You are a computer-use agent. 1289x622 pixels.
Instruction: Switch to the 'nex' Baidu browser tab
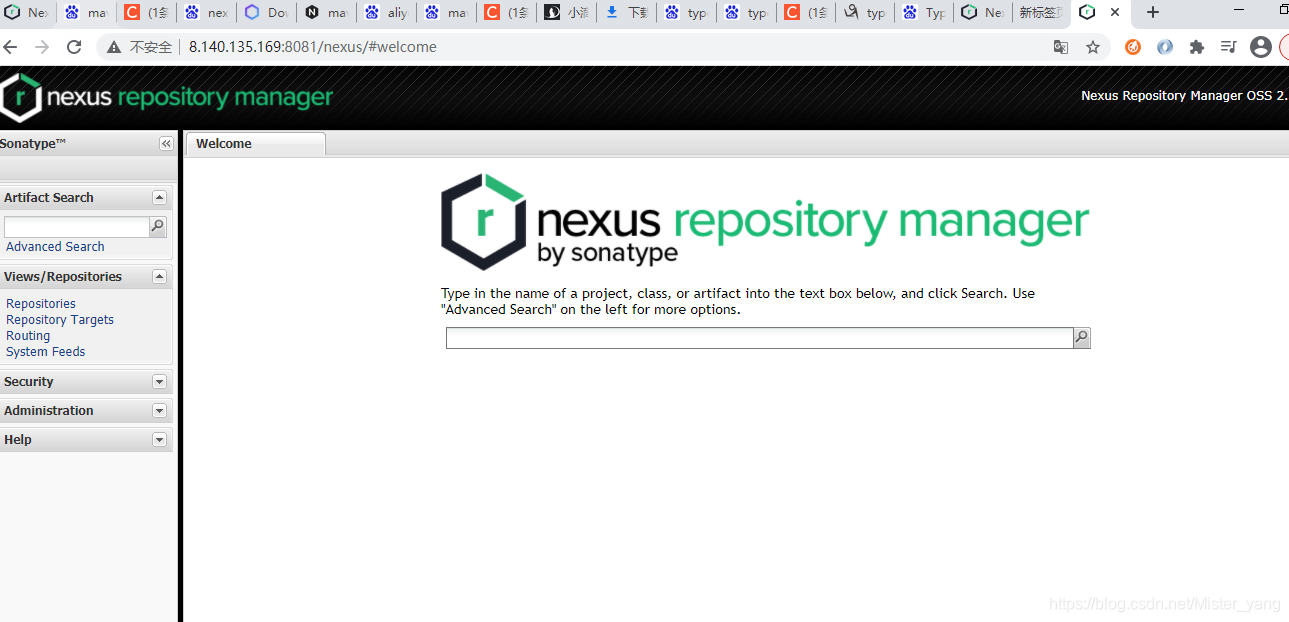[x=206, y=12]
